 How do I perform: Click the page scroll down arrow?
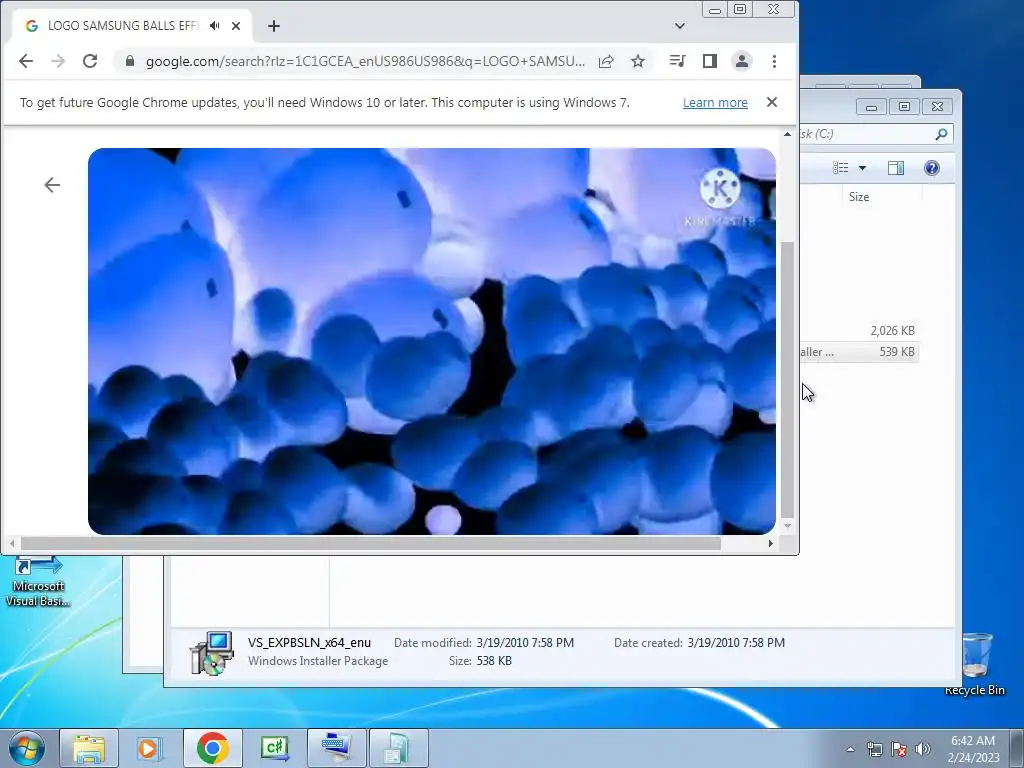click(788, 526)
